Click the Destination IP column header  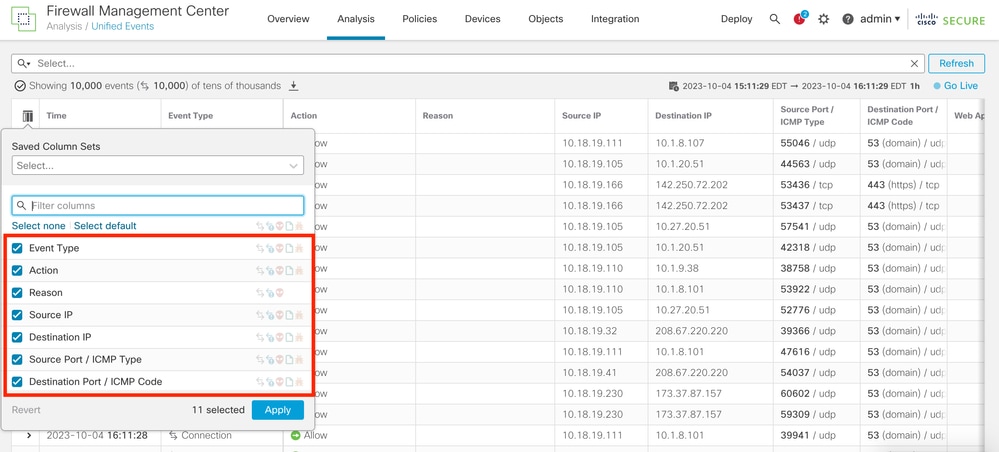(x=683, y=116)
